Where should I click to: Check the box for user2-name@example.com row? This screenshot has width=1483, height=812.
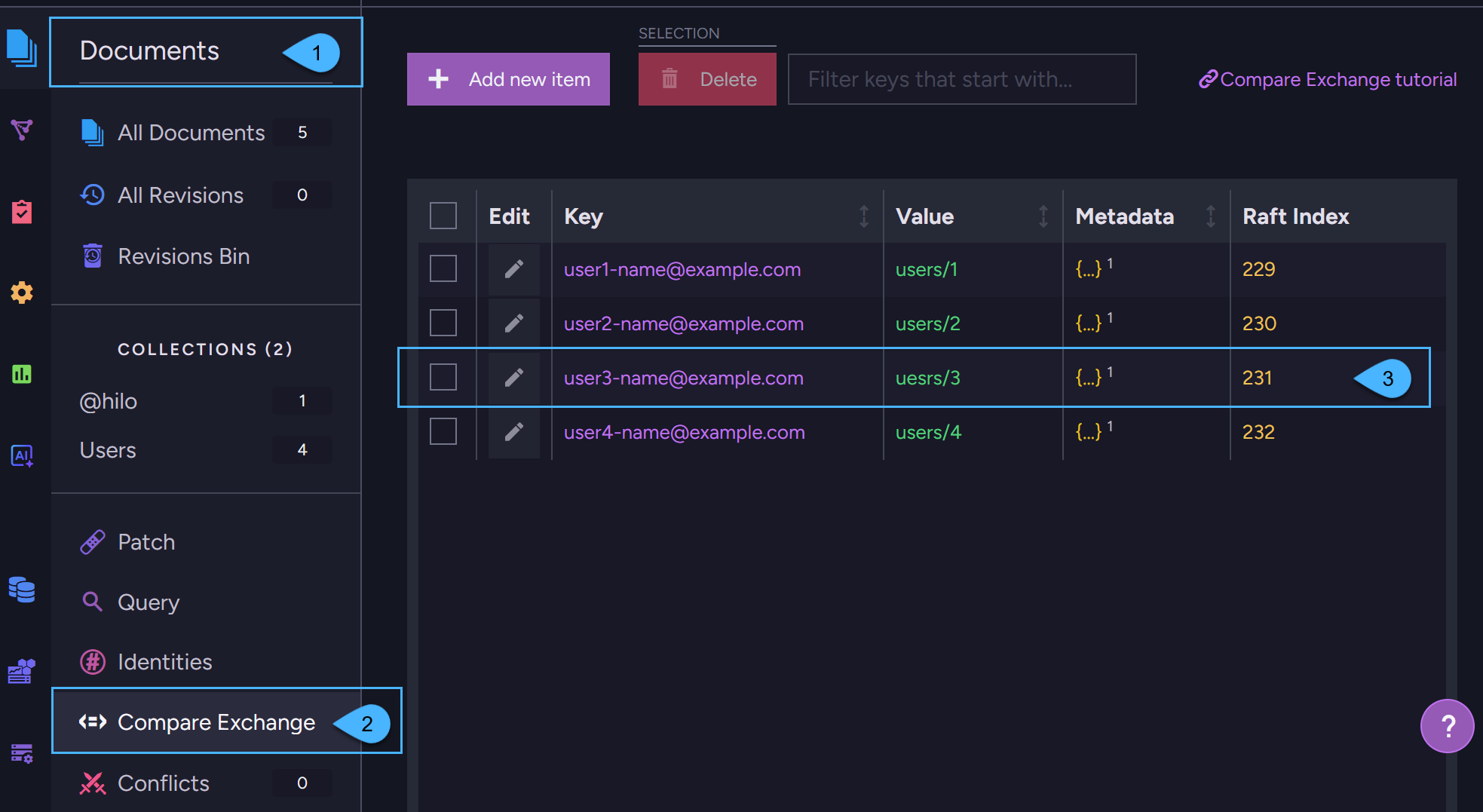443,323
